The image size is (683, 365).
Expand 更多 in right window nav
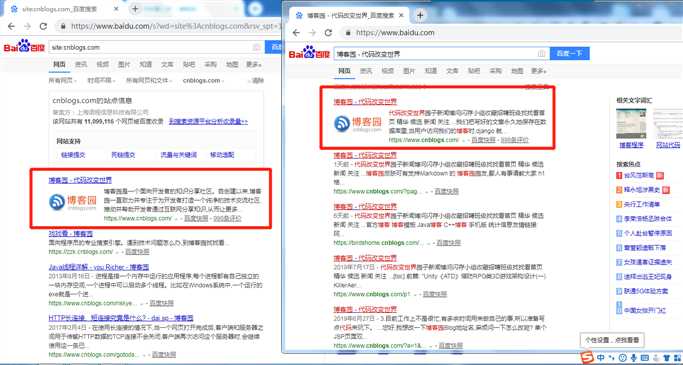click(538, 71)
